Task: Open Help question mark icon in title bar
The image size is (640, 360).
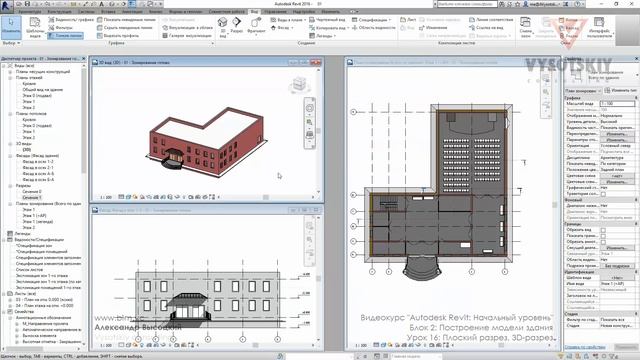Action: 578,4
